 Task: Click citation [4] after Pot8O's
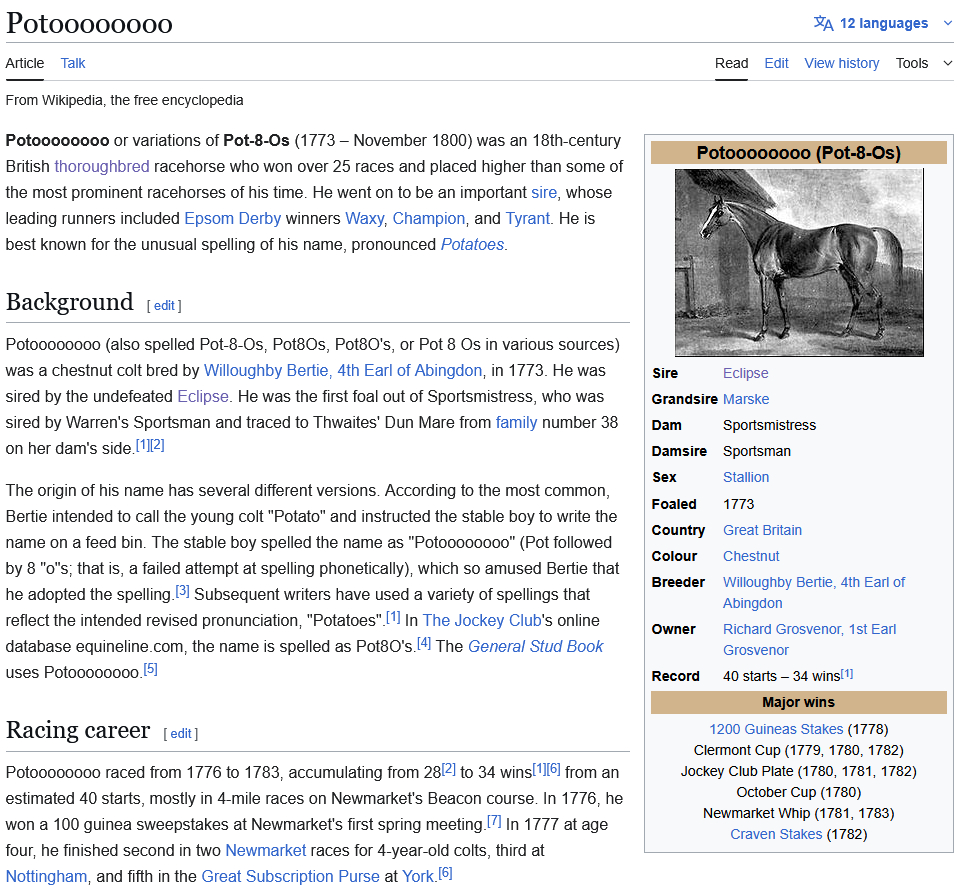click(x=424, y=643)
